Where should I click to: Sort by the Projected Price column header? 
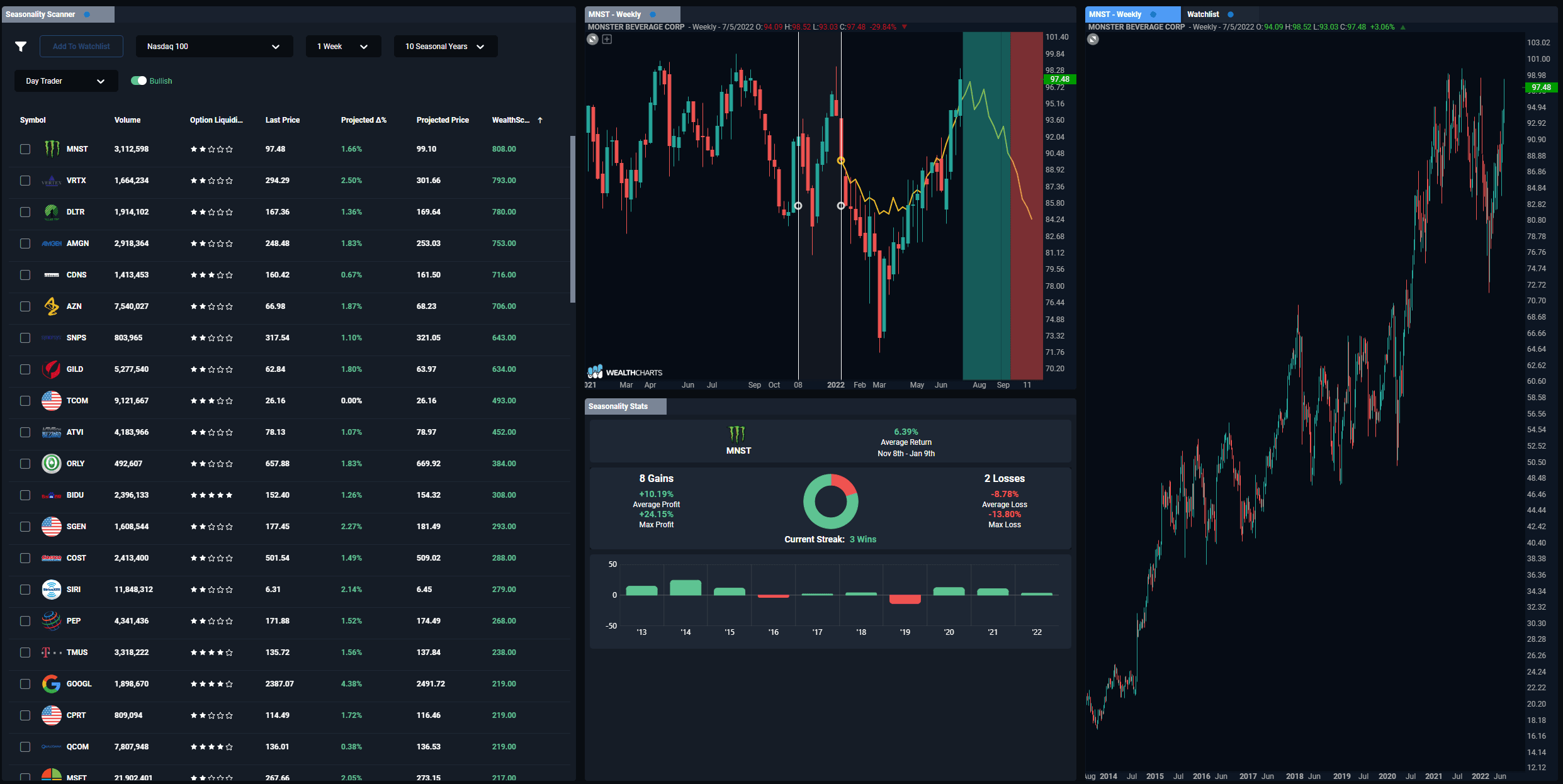click(x=443, y=120)
